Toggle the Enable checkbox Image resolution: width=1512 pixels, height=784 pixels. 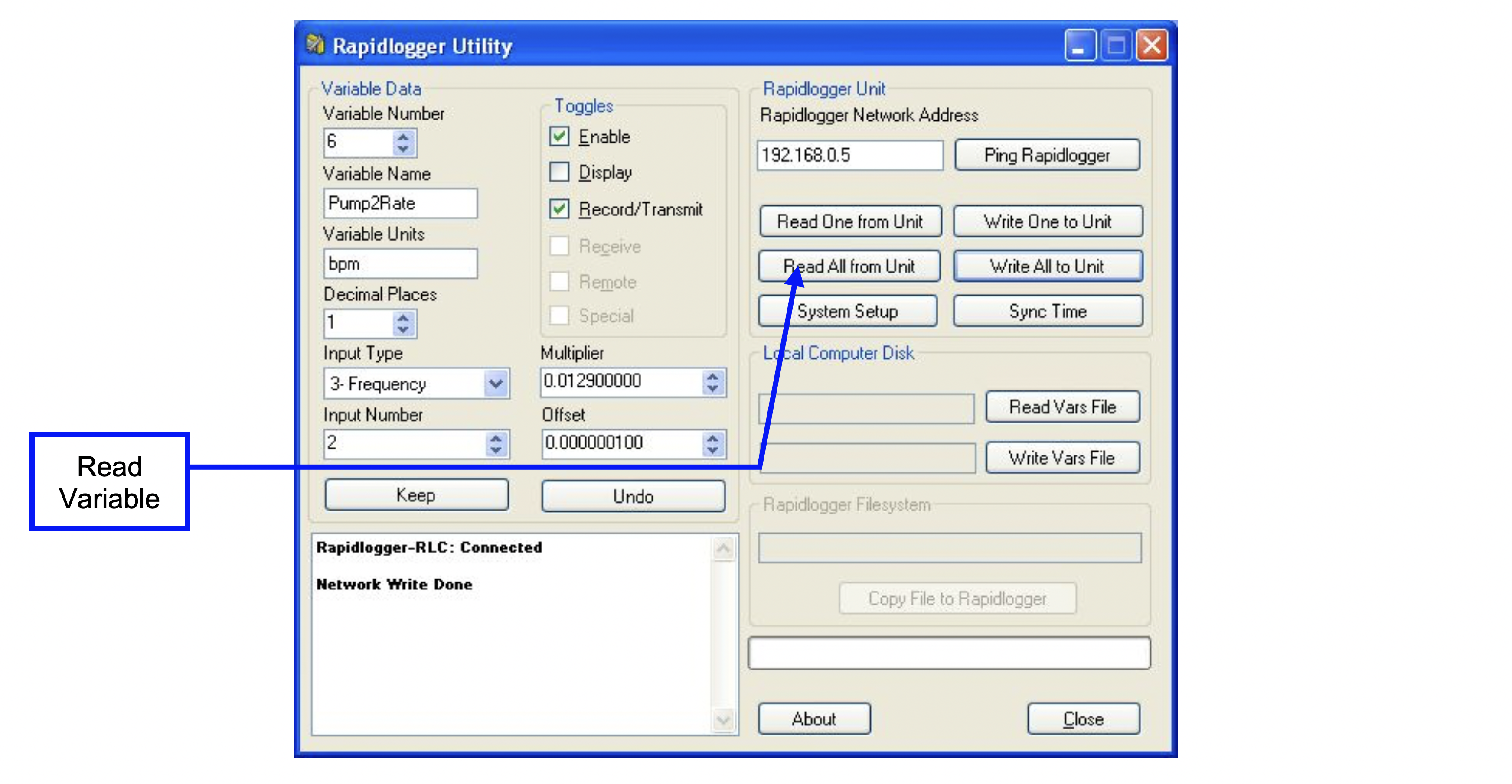[559, 137]
